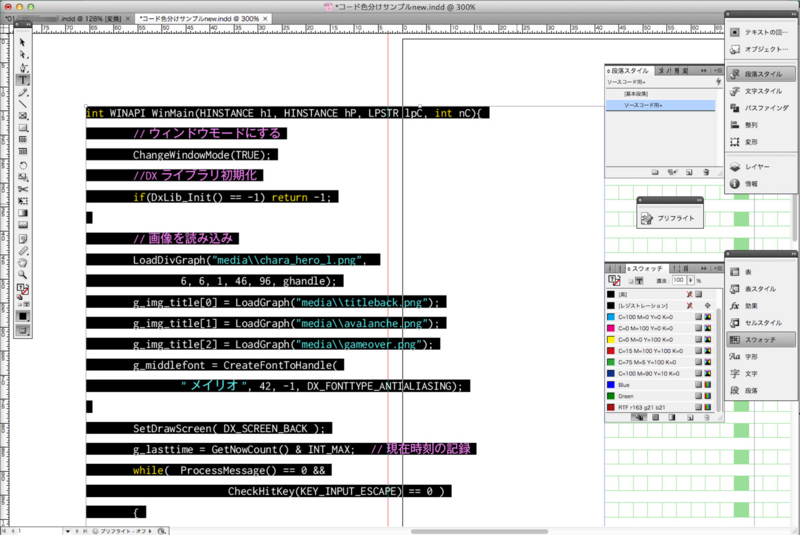The image size is (800, 535).
Task: Select the Selection tool (black arrow)
Action: point(22,42)
